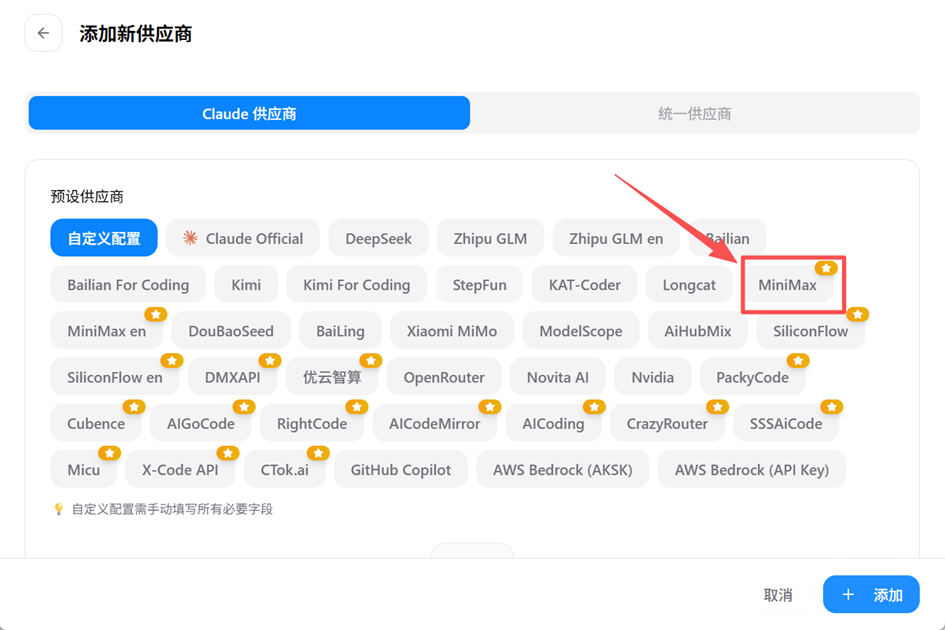Screen dimensions: 945x630
Task: Select the RightCode preset
Action: point(312,424)
